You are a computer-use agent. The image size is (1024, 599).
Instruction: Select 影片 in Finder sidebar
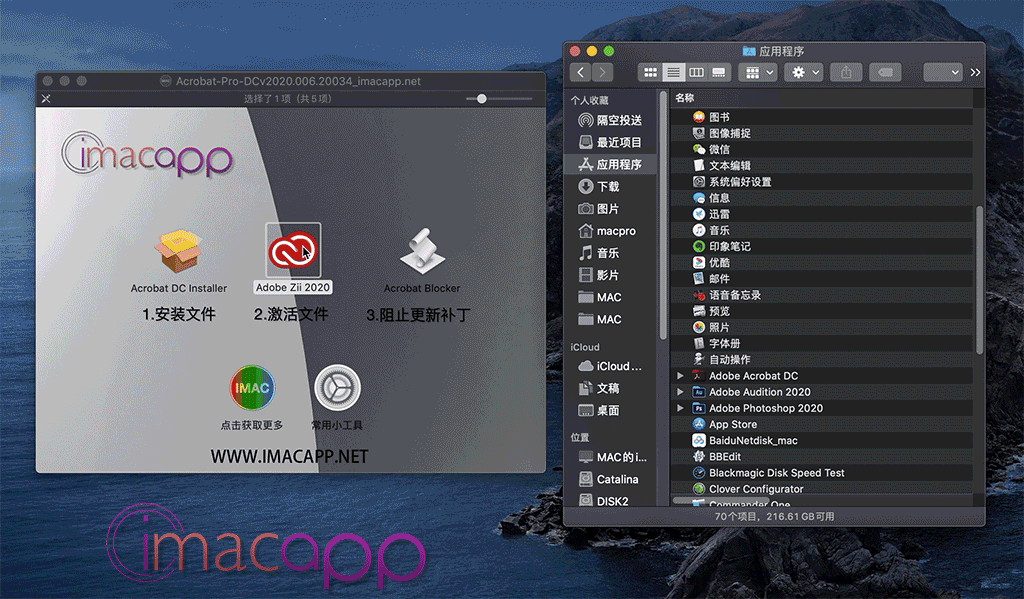coord(611,276)
